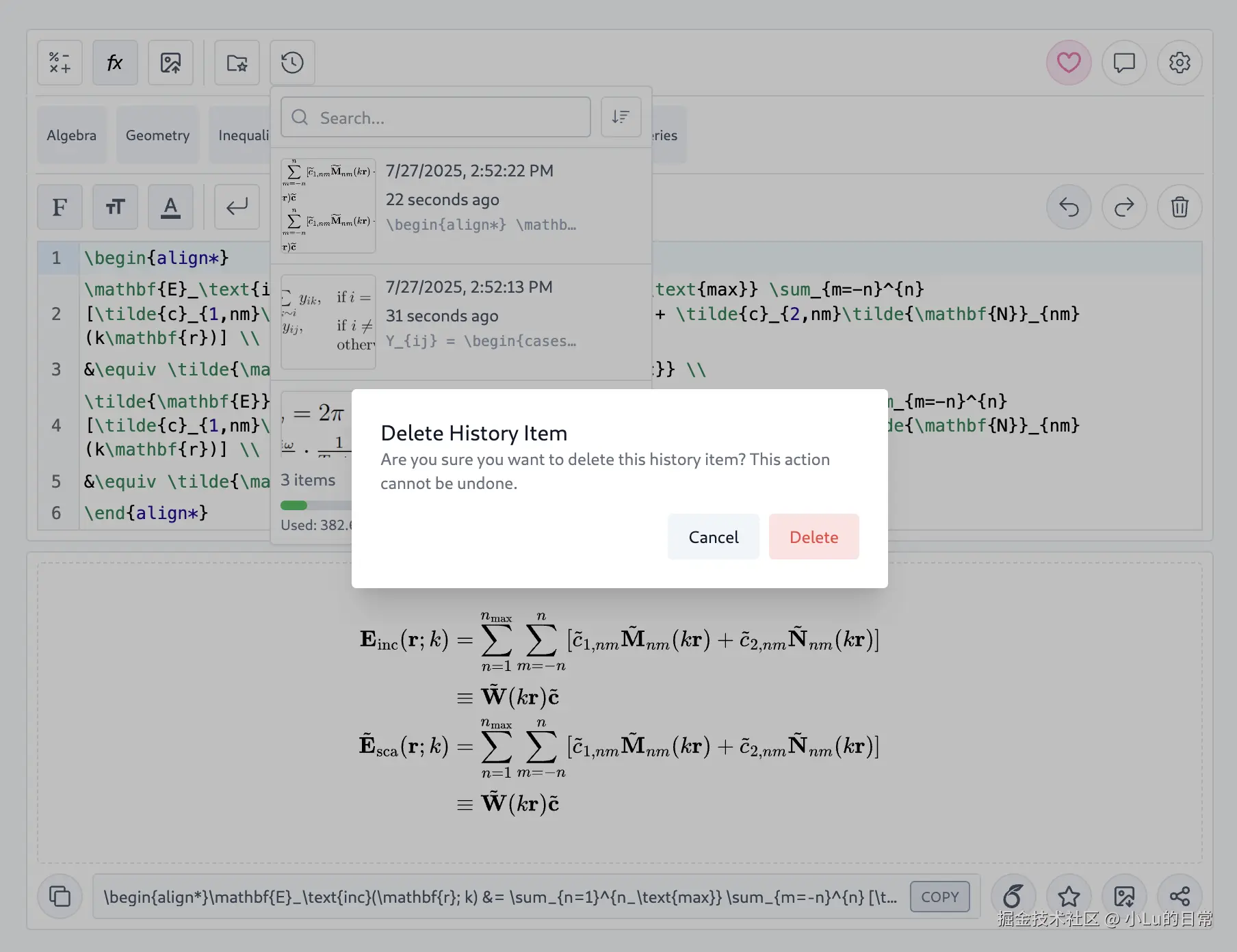The width and height of the screenshot is (1237, 952).
Task: Open the favorites folder icon
Action: click(x=237, y=63)
